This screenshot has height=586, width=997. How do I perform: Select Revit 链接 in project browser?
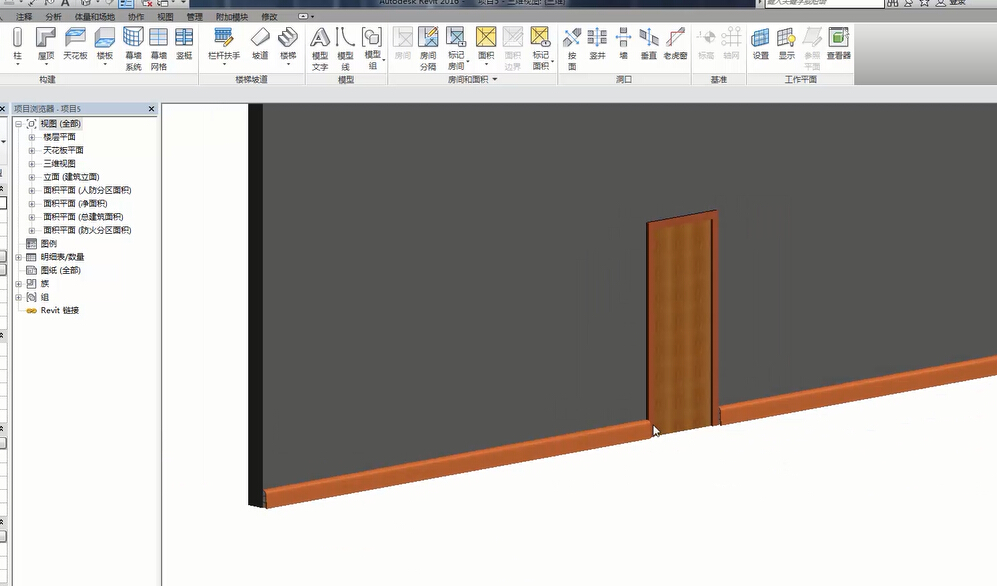coord(60,311)
